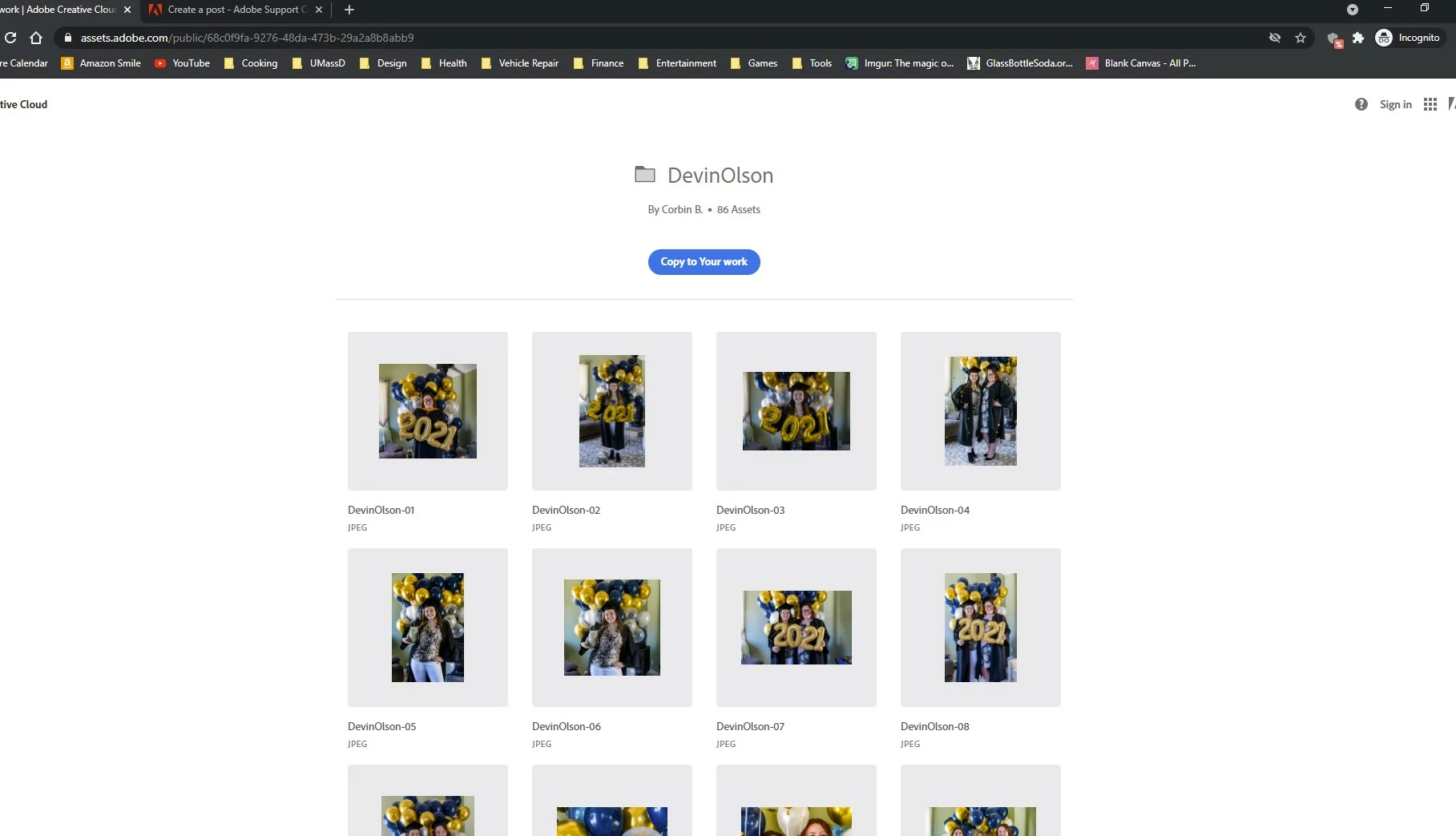The image size is (1456, 836).
Task: Open the DevinOlson-04 thumbnail
Action: click(x=980, y=411)
